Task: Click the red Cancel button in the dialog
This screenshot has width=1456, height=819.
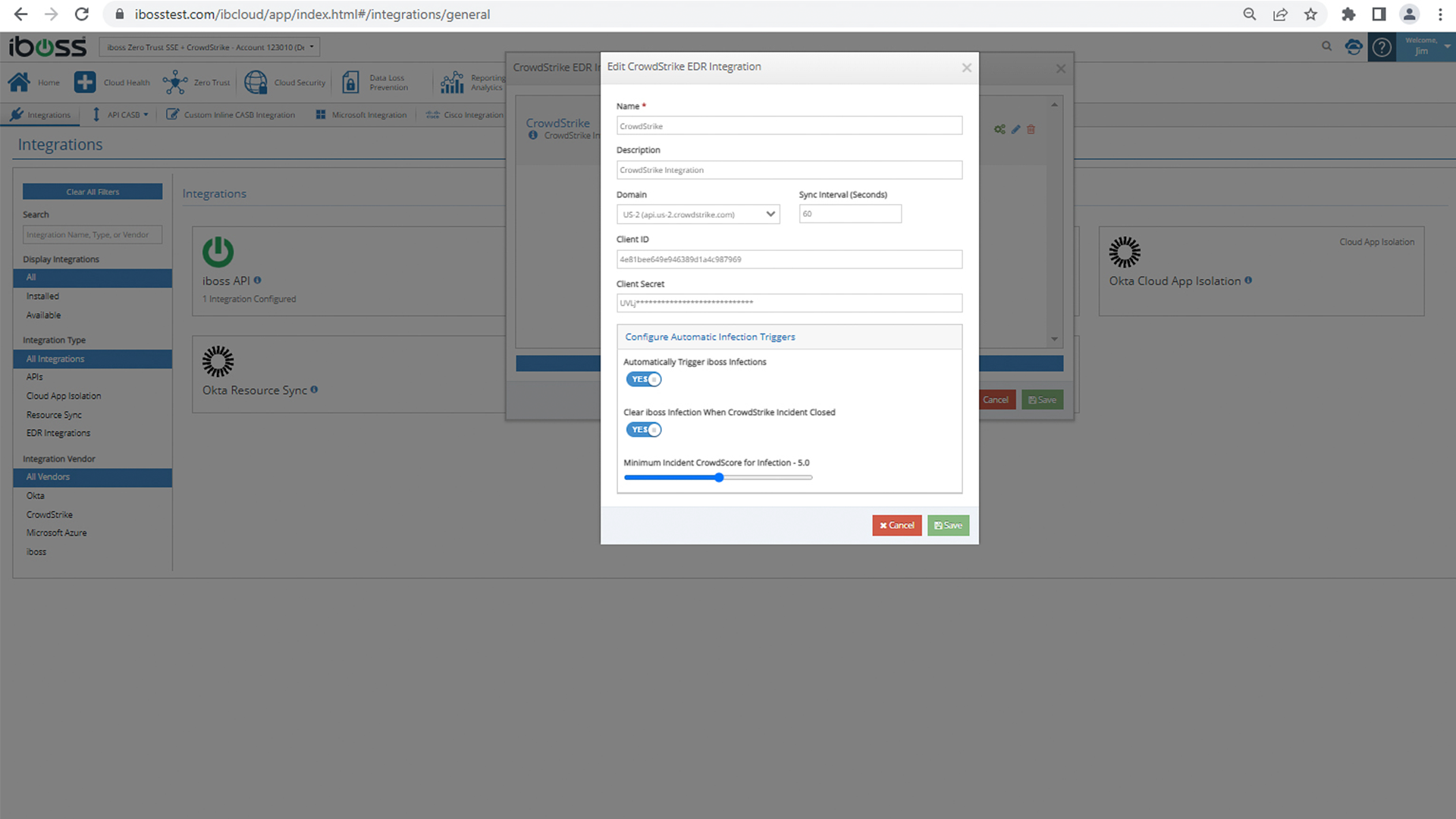Action: point(896,526)
